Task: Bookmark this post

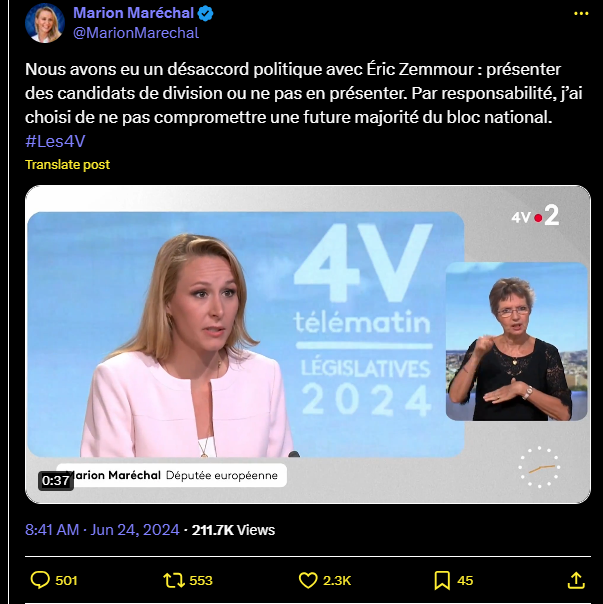Action: tap(442, 580)
